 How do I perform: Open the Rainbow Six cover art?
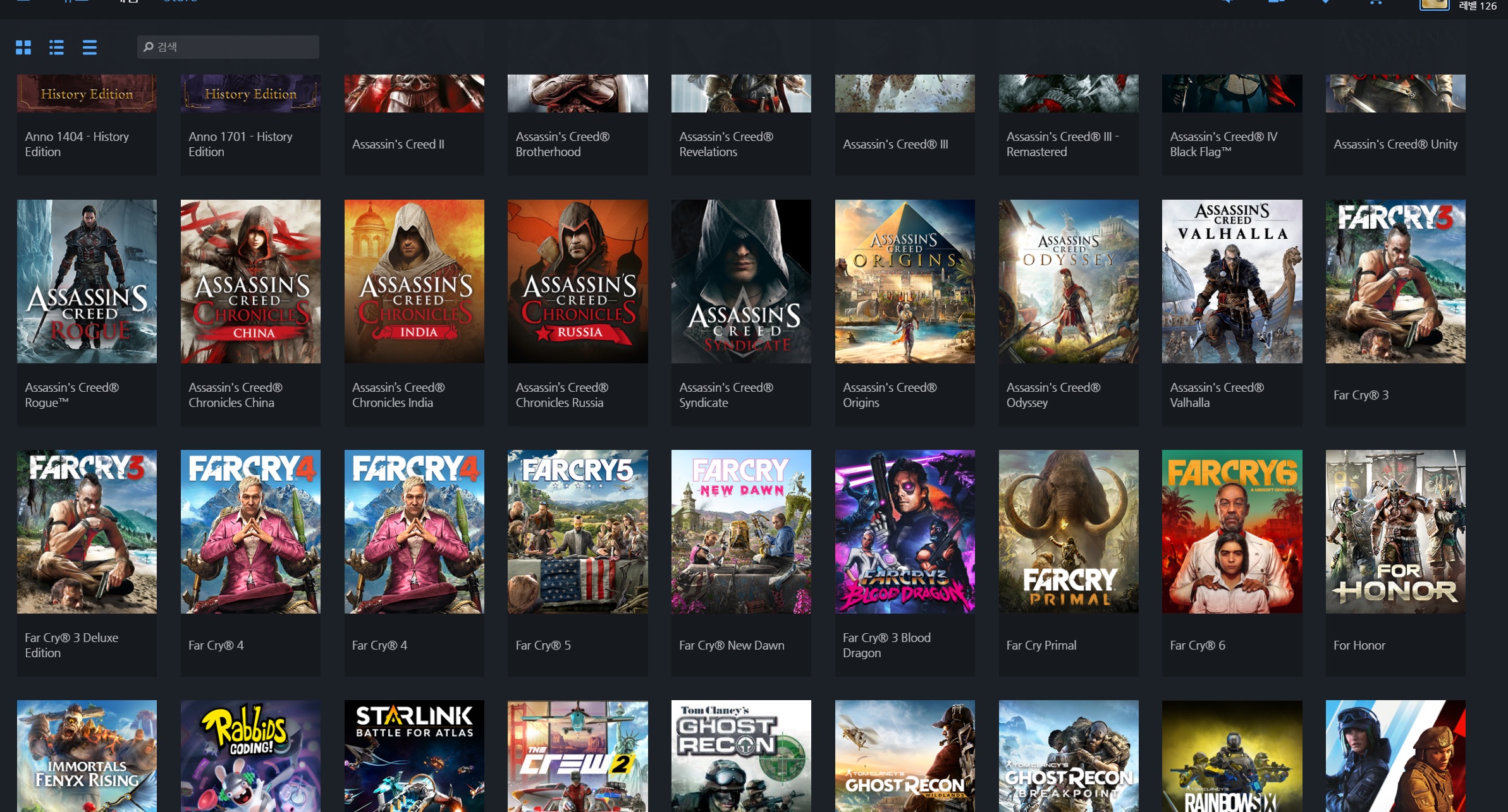[1232, 756]
